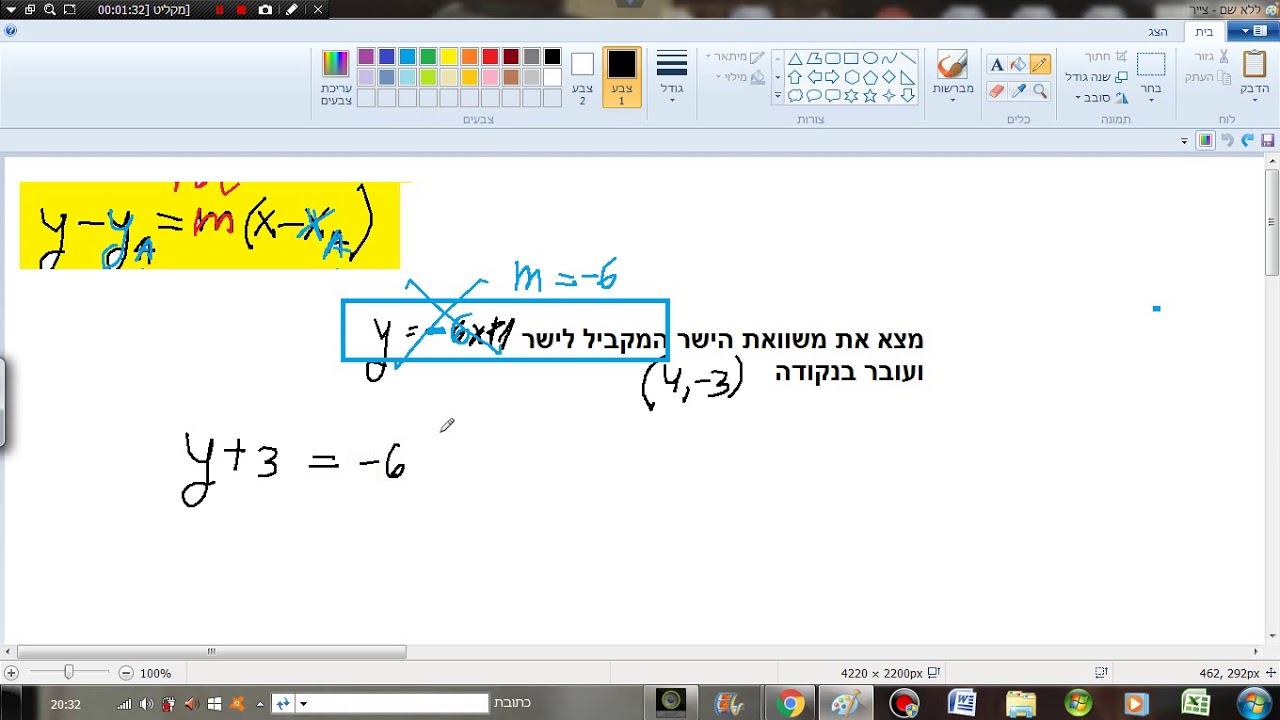Open the Select (בחר) dropdown arrow

pyautogui.click(x=1151, y=99)
